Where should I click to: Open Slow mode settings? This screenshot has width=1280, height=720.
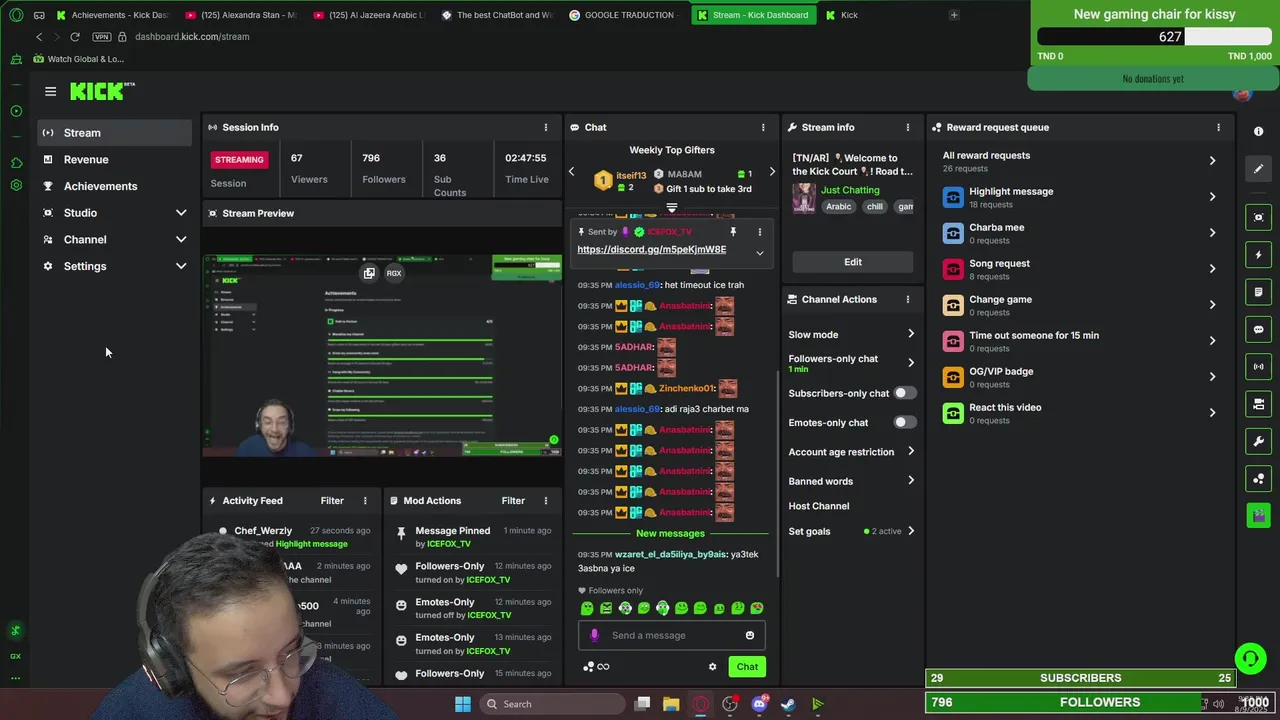851,334
